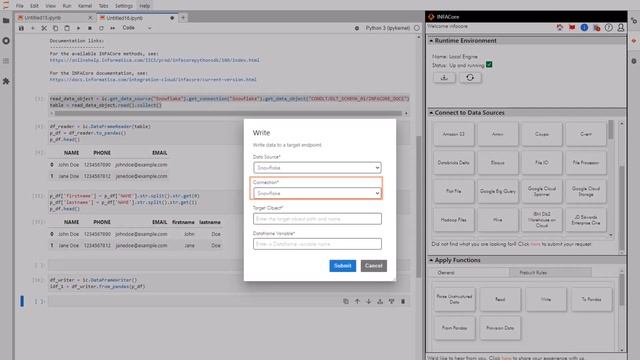Paste cells using the clipboard toolbar icon
Viewport: 640px width, 360px height.
pos(67,28)
